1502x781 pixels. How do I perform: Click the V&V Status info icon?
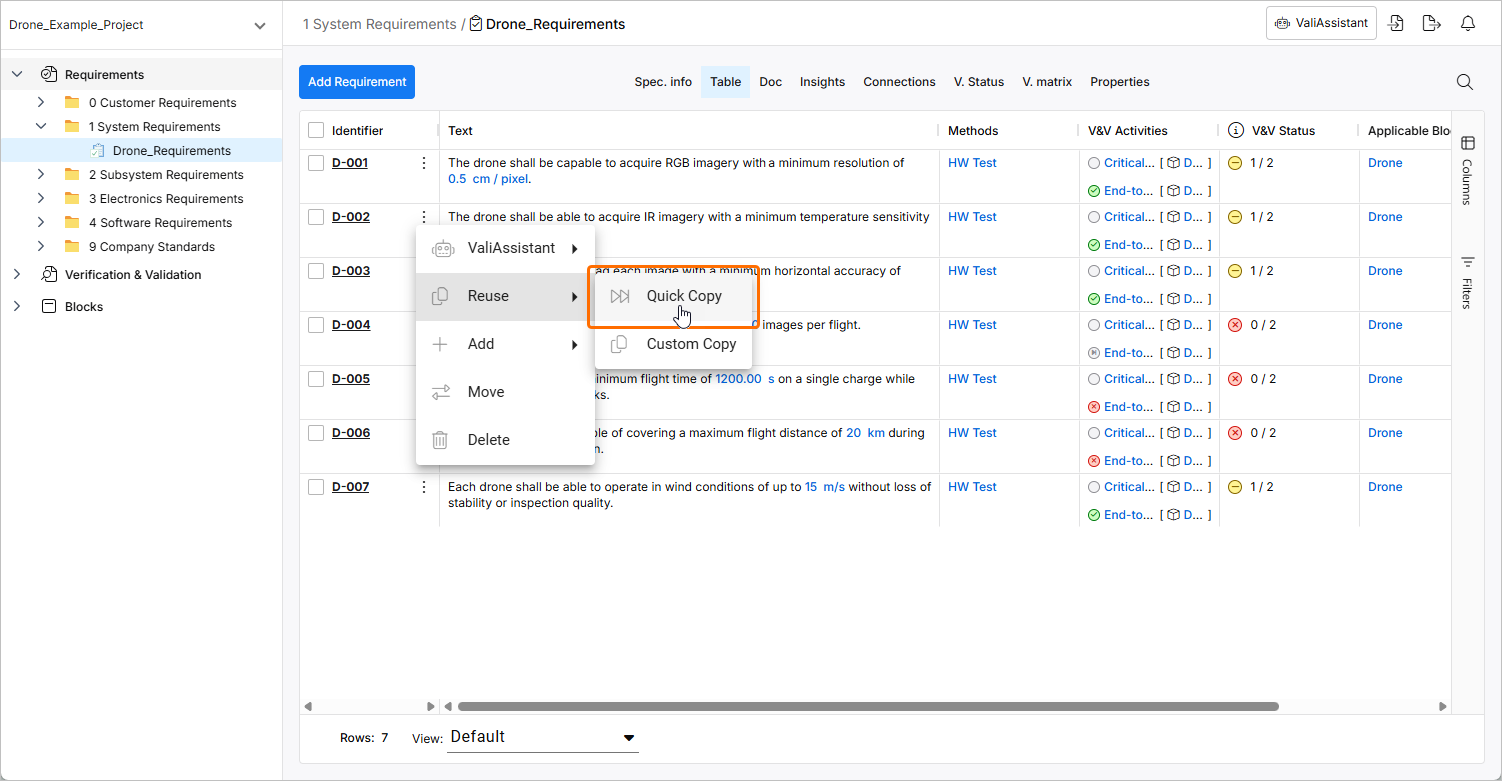(1236, 131)
